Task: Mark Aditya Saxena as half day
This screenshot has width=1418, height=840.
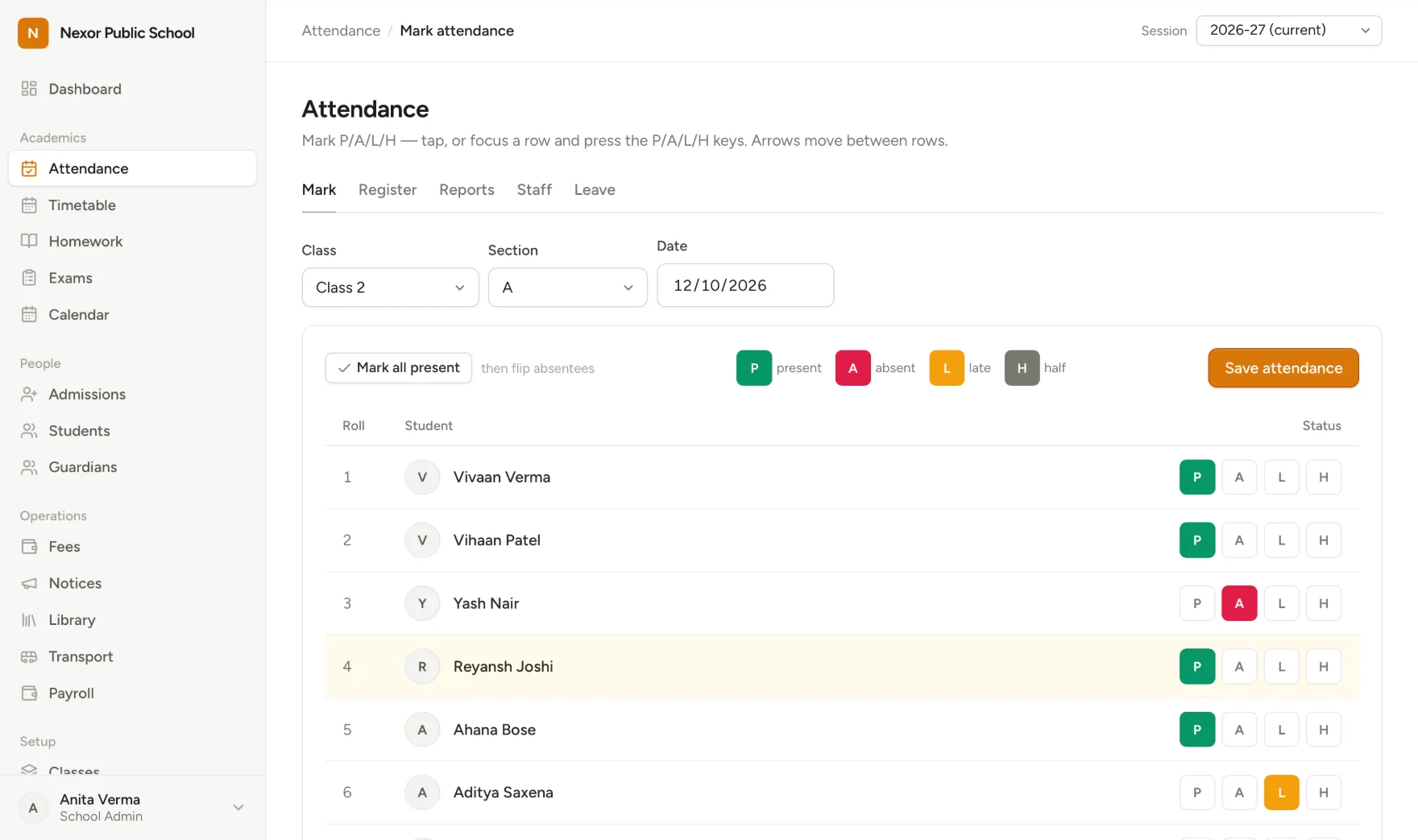Action: [x=1323, y=792]
